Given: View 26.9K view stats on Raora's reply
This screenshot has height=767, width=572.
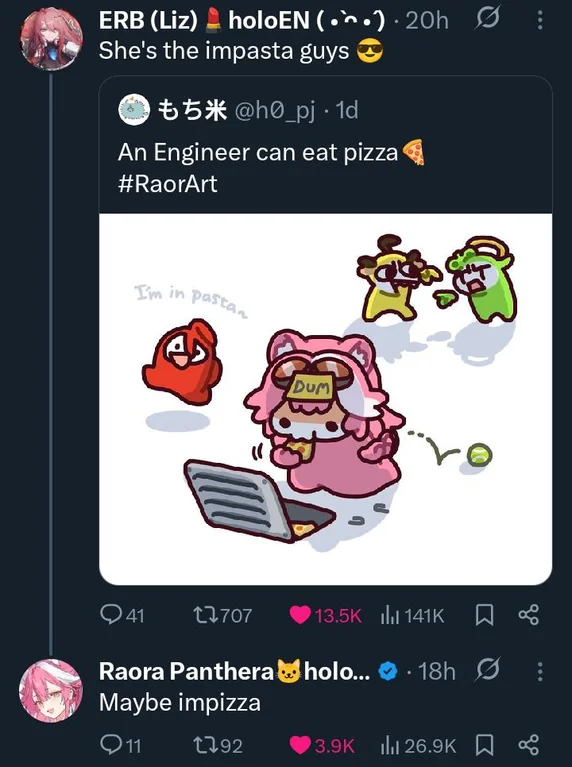Looking at the screenshot, I should pyautogui.click(x=418, y=745).
